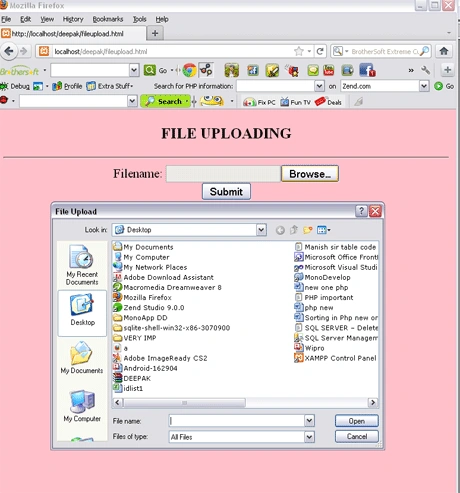
Task: Select the DEEPAK file in list
Action: click(x=132, y=378)
